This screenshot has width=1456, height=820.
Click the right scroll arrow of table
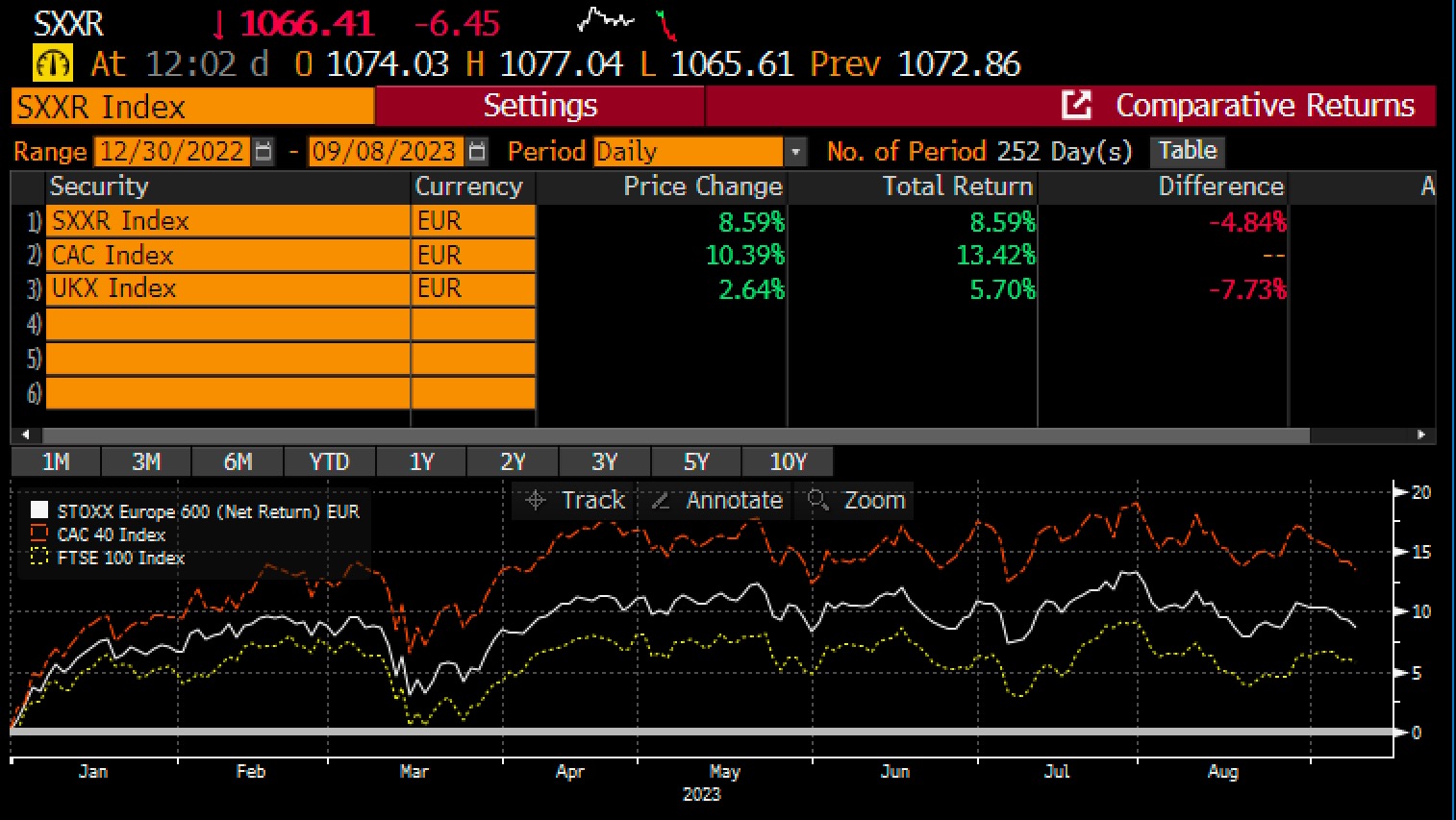coord(1421,435)
